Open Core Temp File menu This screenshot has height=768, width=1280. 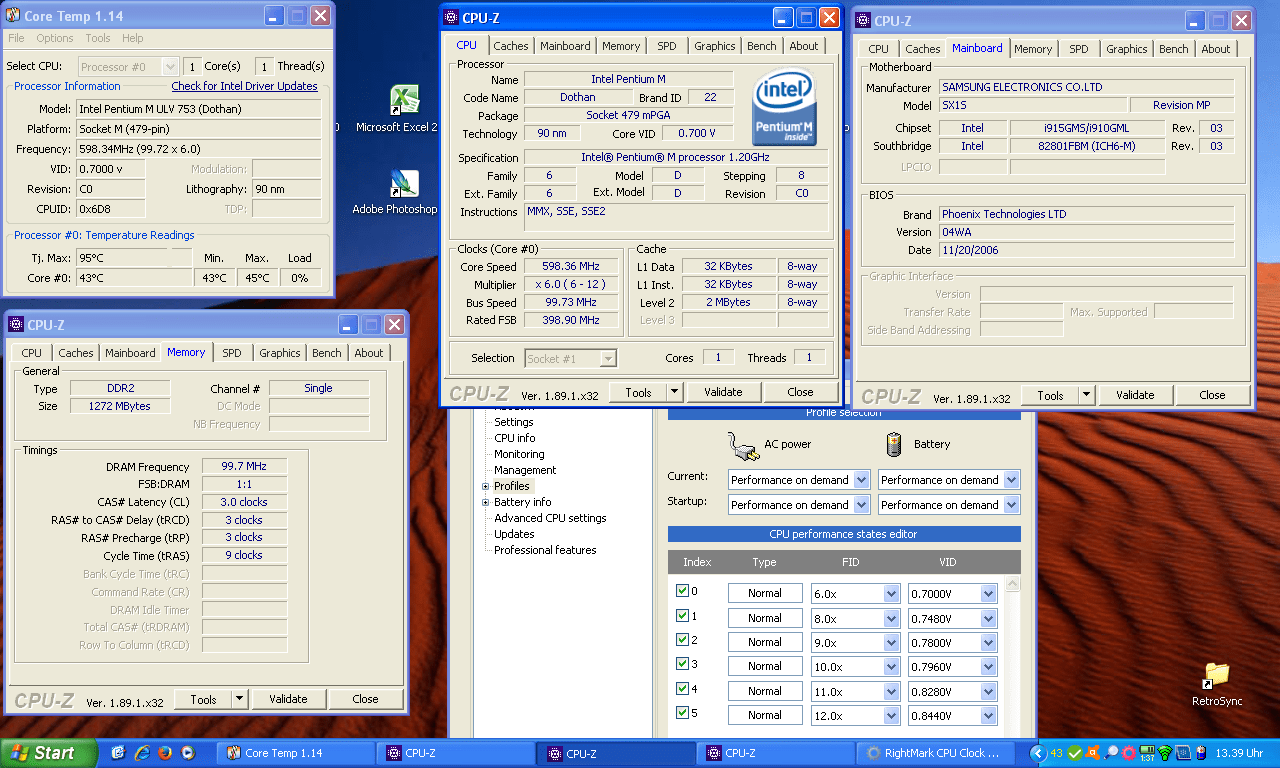point(16,38)
